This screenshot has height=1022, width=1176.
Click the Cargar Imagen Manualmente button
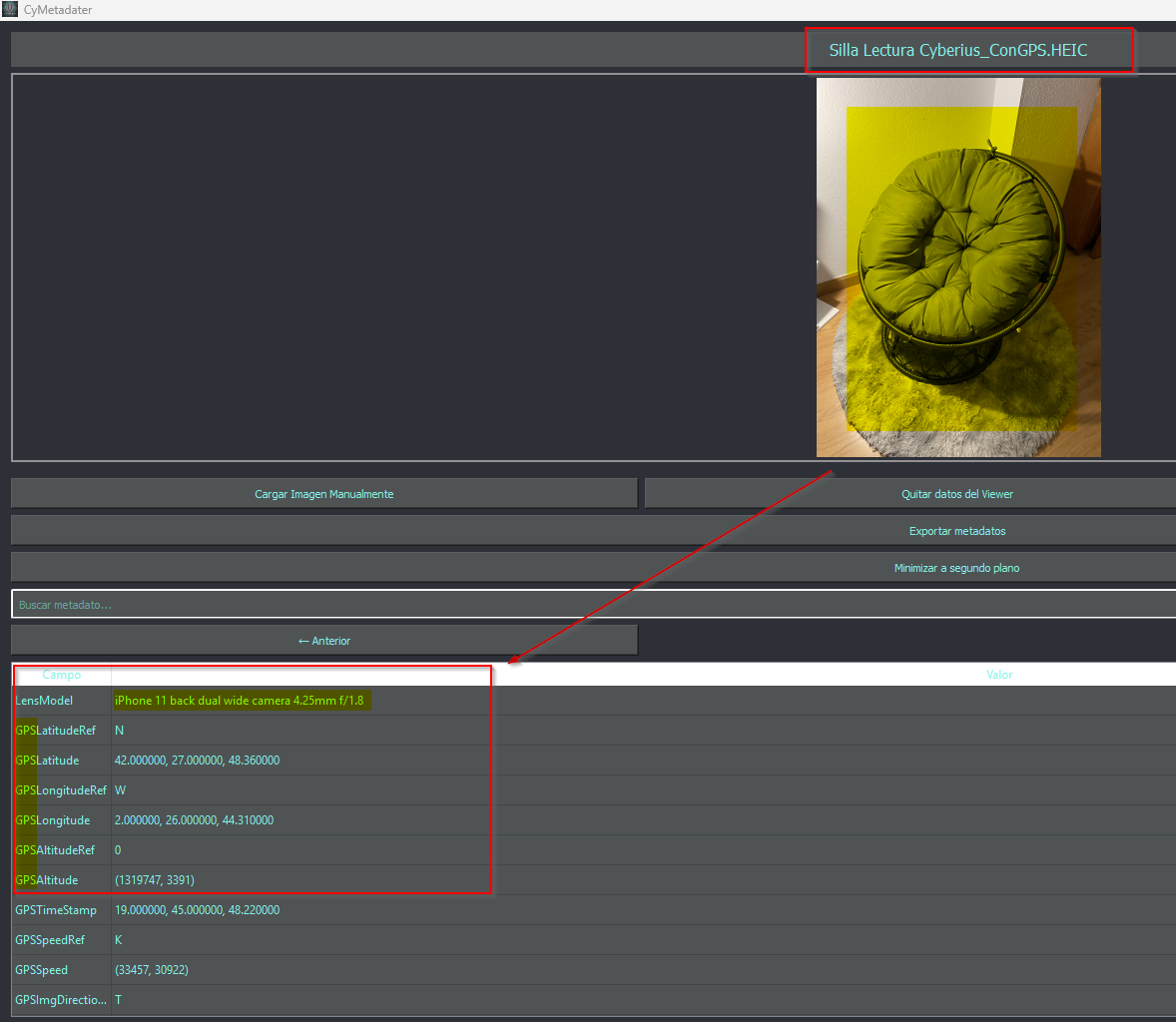tap(324, 494)
